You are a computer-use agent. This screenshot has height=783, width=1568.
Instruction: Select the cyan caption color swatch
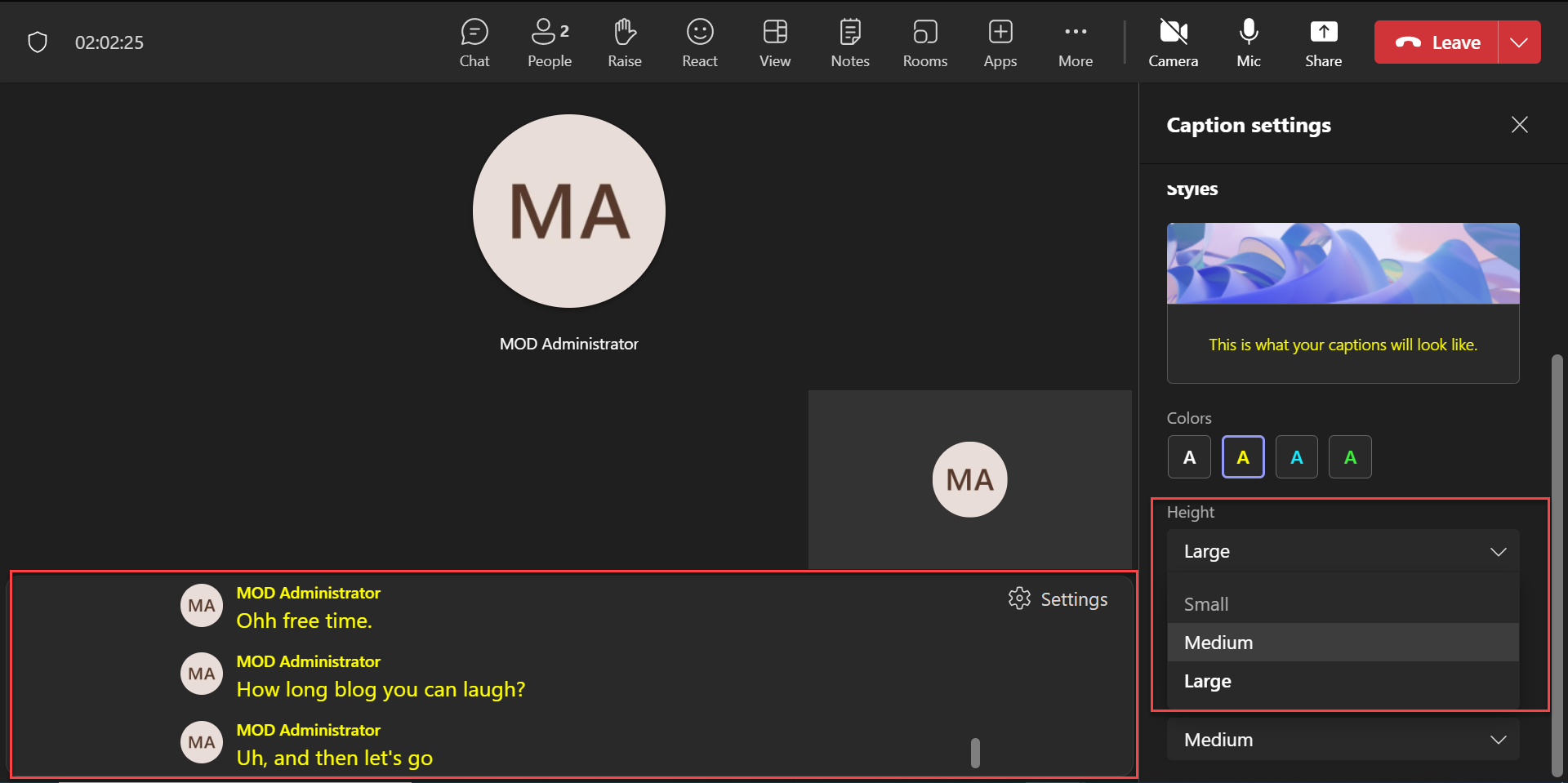point(1296,457)
